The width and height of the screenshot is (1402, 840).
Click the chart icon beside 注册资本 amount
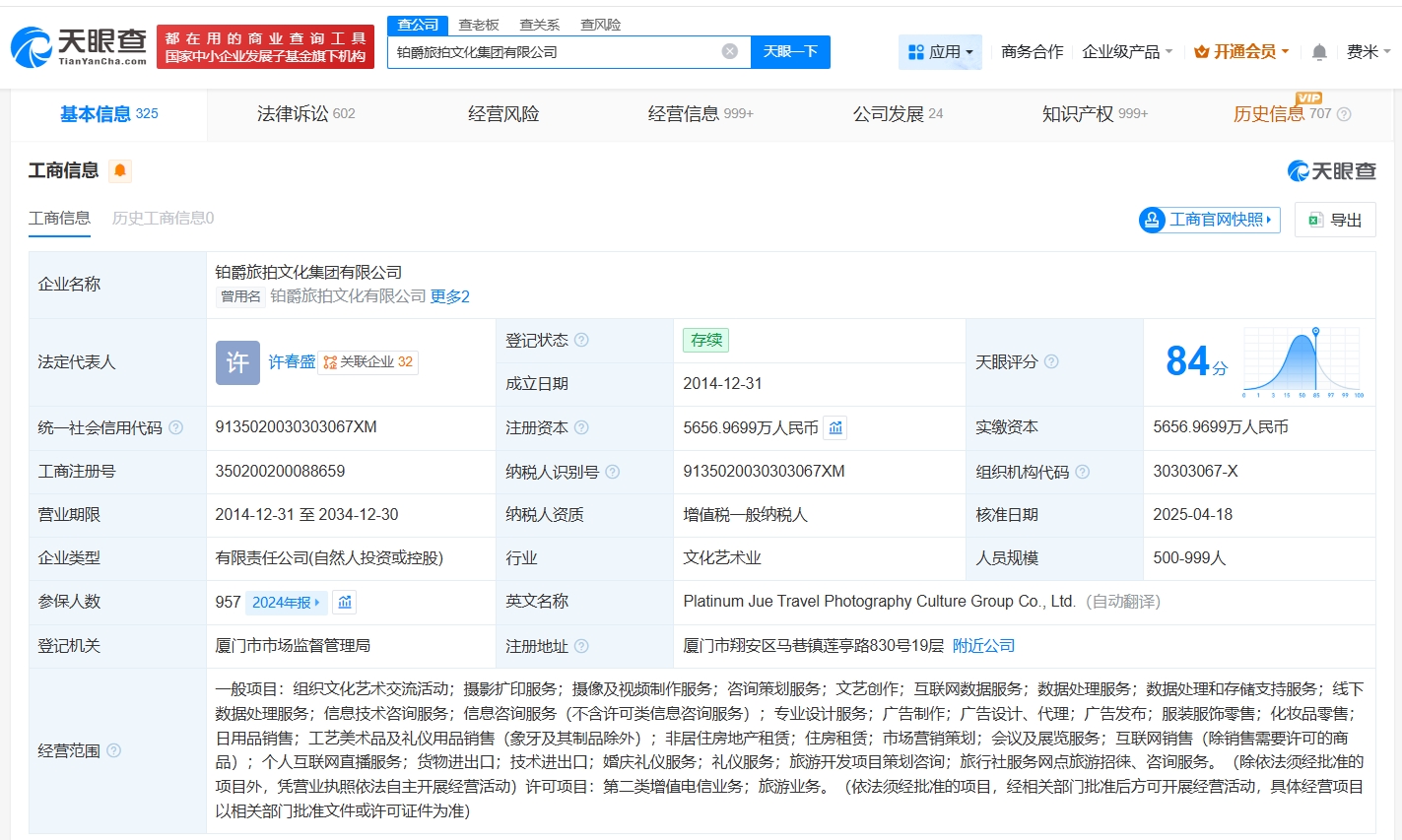[835, 427]
